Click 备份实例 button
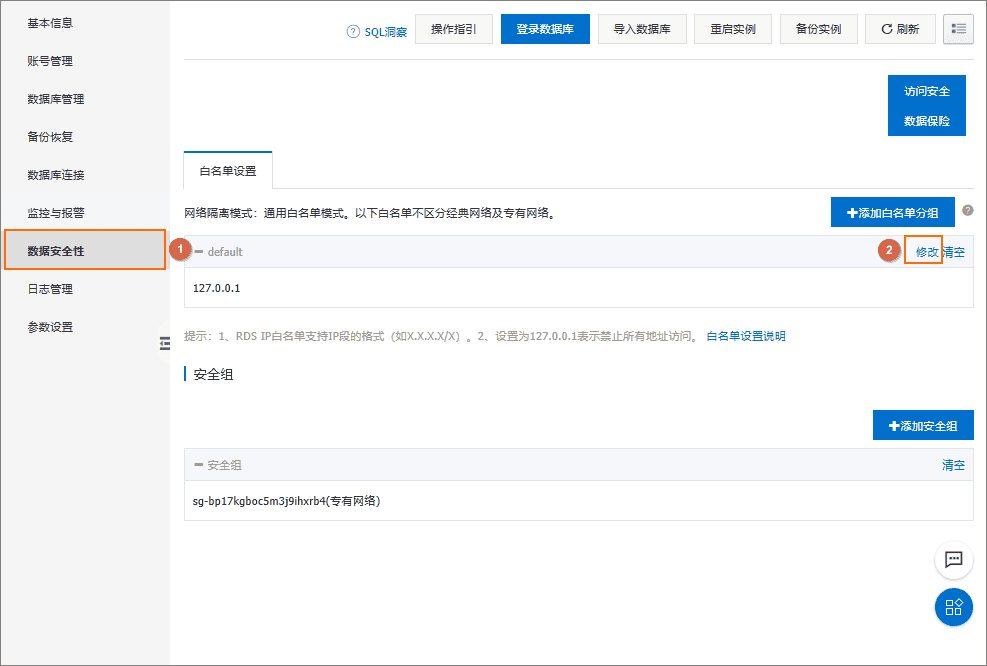987x666 pixels. coord(818,29)
